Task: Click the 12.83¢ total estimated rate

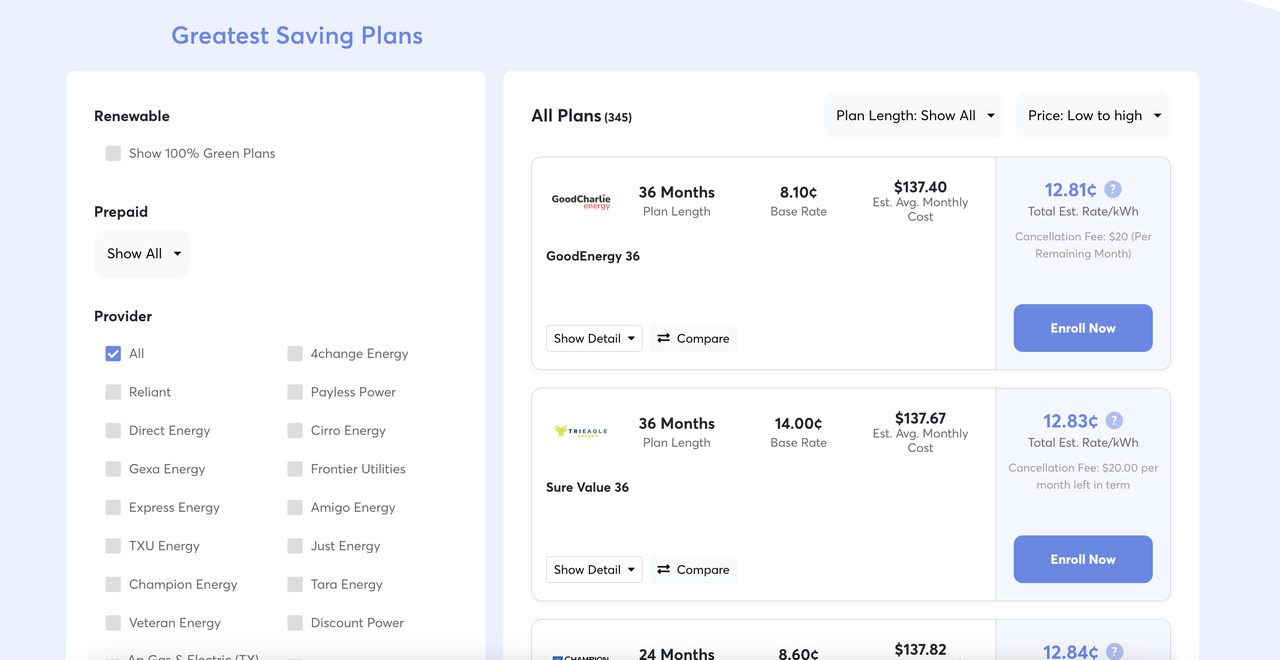Action: point(1070,421)
